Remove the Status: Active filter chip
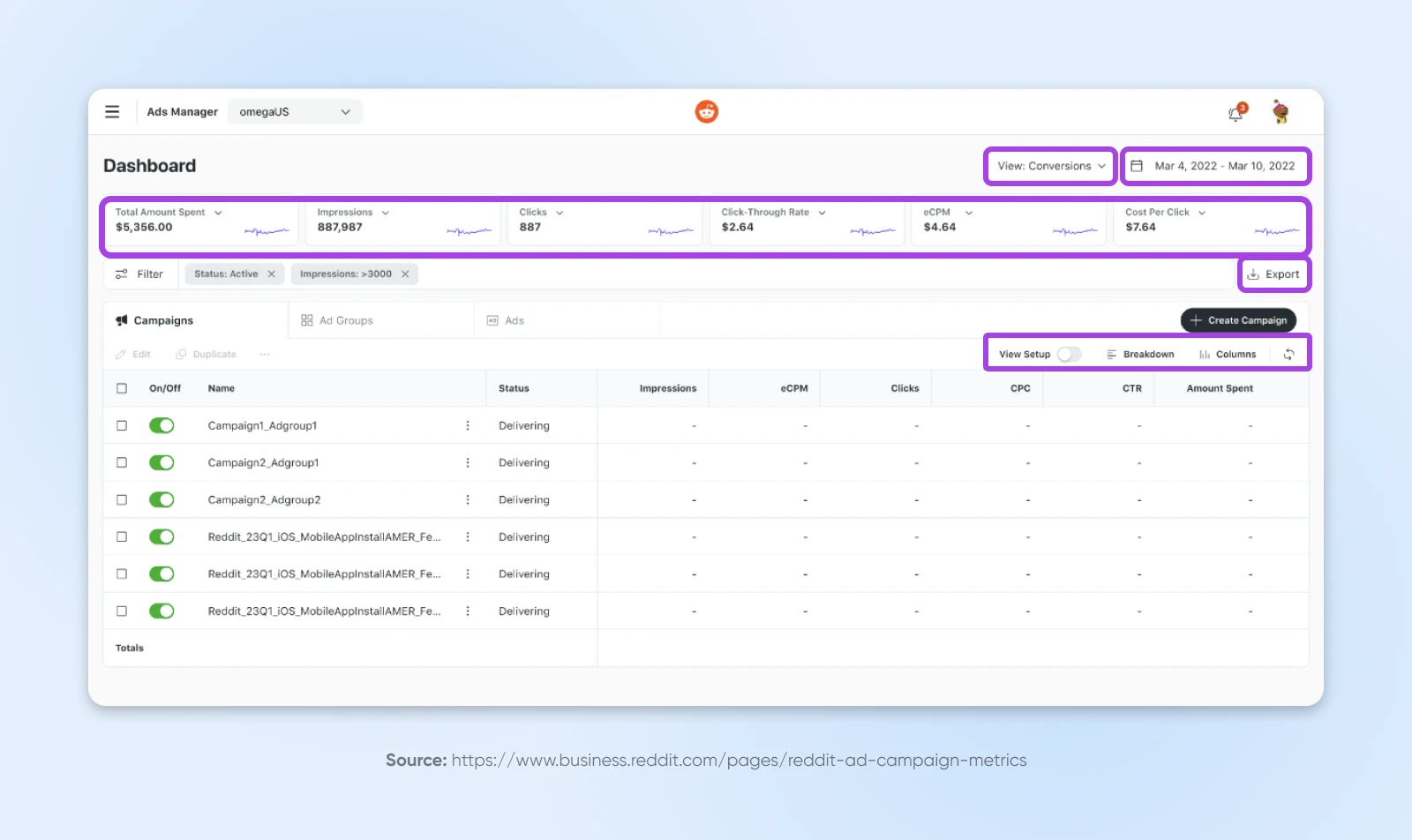1412x840 pixels. coord(272,274)
